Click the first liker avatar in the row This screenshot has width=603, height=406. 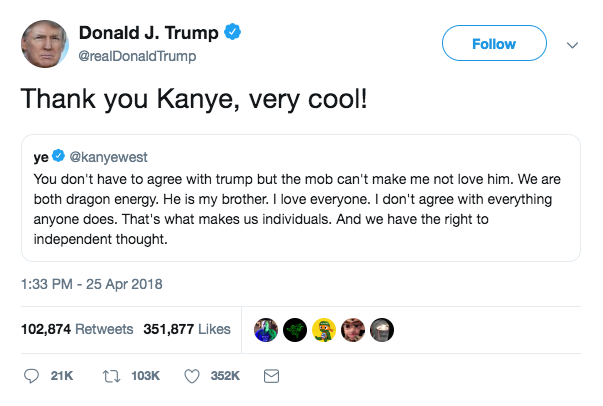pyautogui.click(x=266, y=329)
